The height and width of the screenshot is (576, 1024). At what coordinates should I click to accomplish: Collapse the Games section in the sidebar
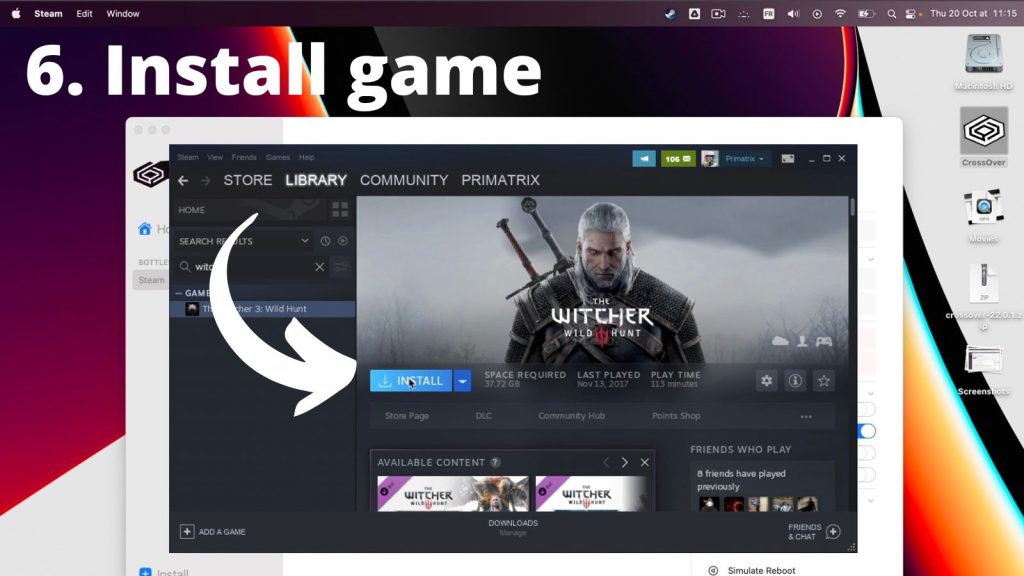coord(182,292)
